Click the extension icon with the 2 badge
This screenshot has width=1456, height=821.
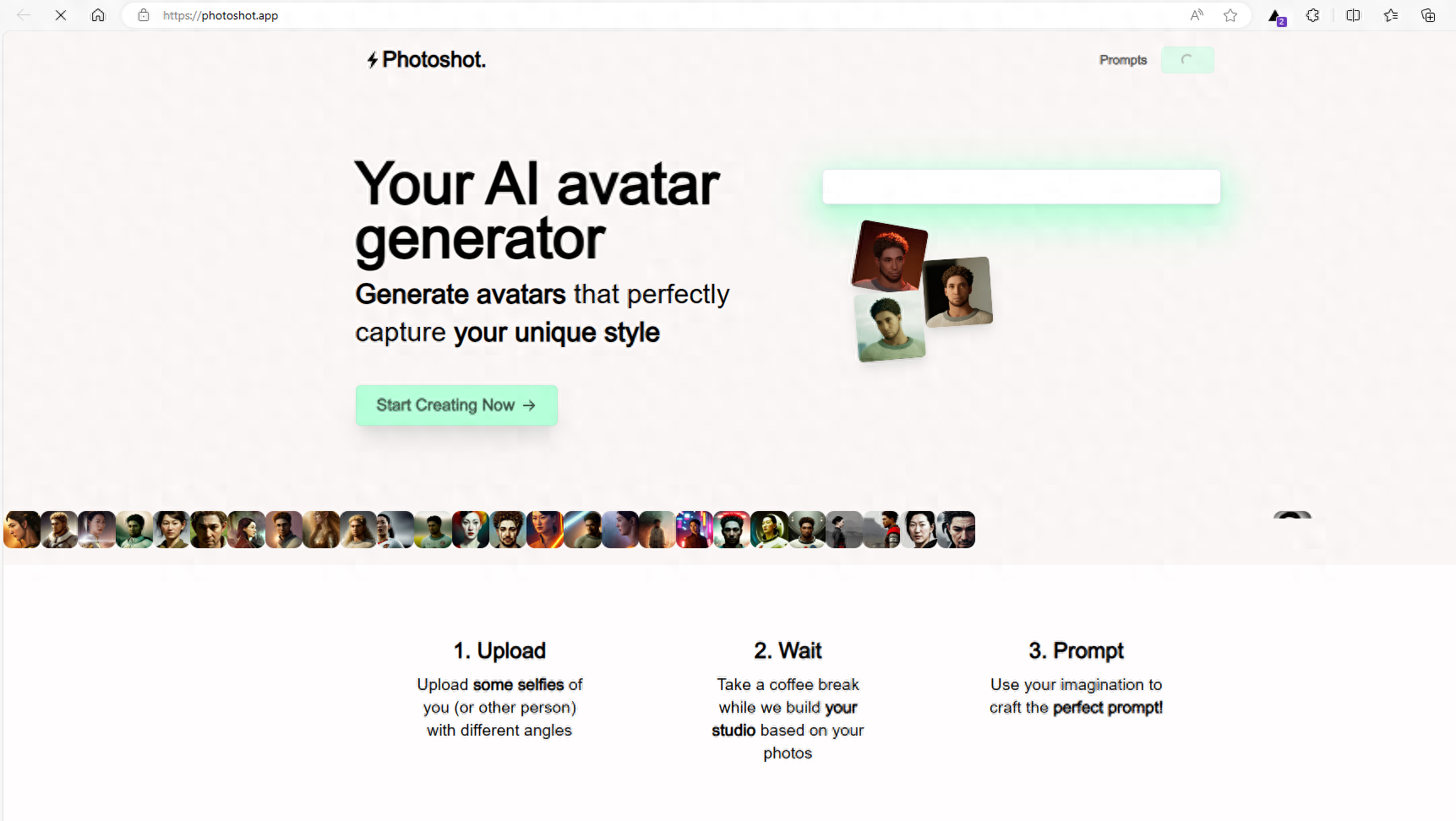[1277, 16]
